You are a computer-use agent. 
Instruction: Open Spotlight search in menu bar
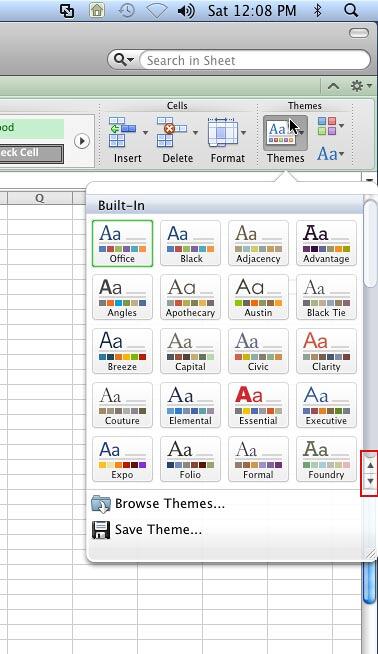coord(351,10)
